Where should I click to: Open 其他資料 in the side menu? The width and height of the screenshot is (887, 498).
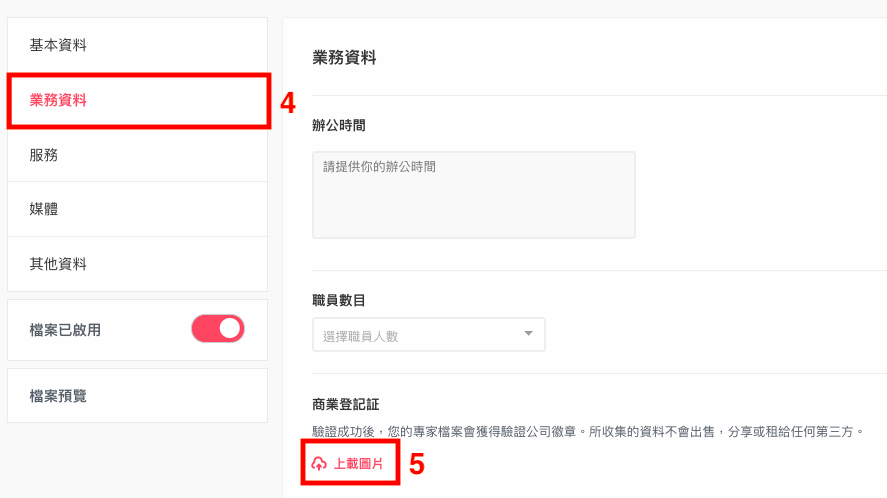[x=137, y=264]
